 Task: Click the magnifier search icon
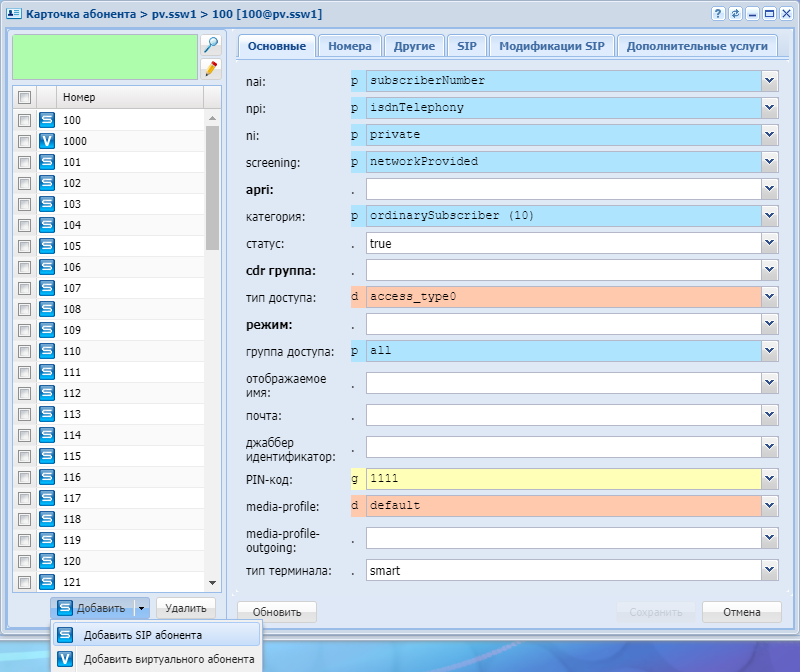tap(210, 45)
